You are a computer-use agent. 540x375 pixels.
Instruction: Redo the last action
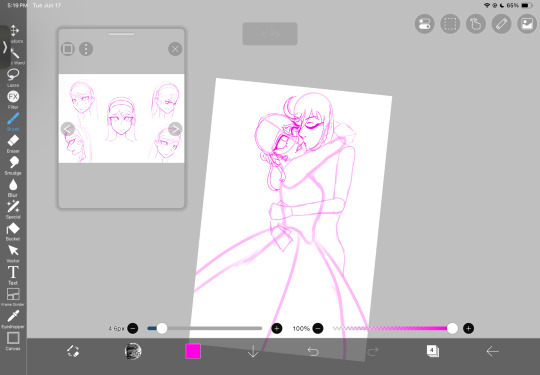[373, 351]
